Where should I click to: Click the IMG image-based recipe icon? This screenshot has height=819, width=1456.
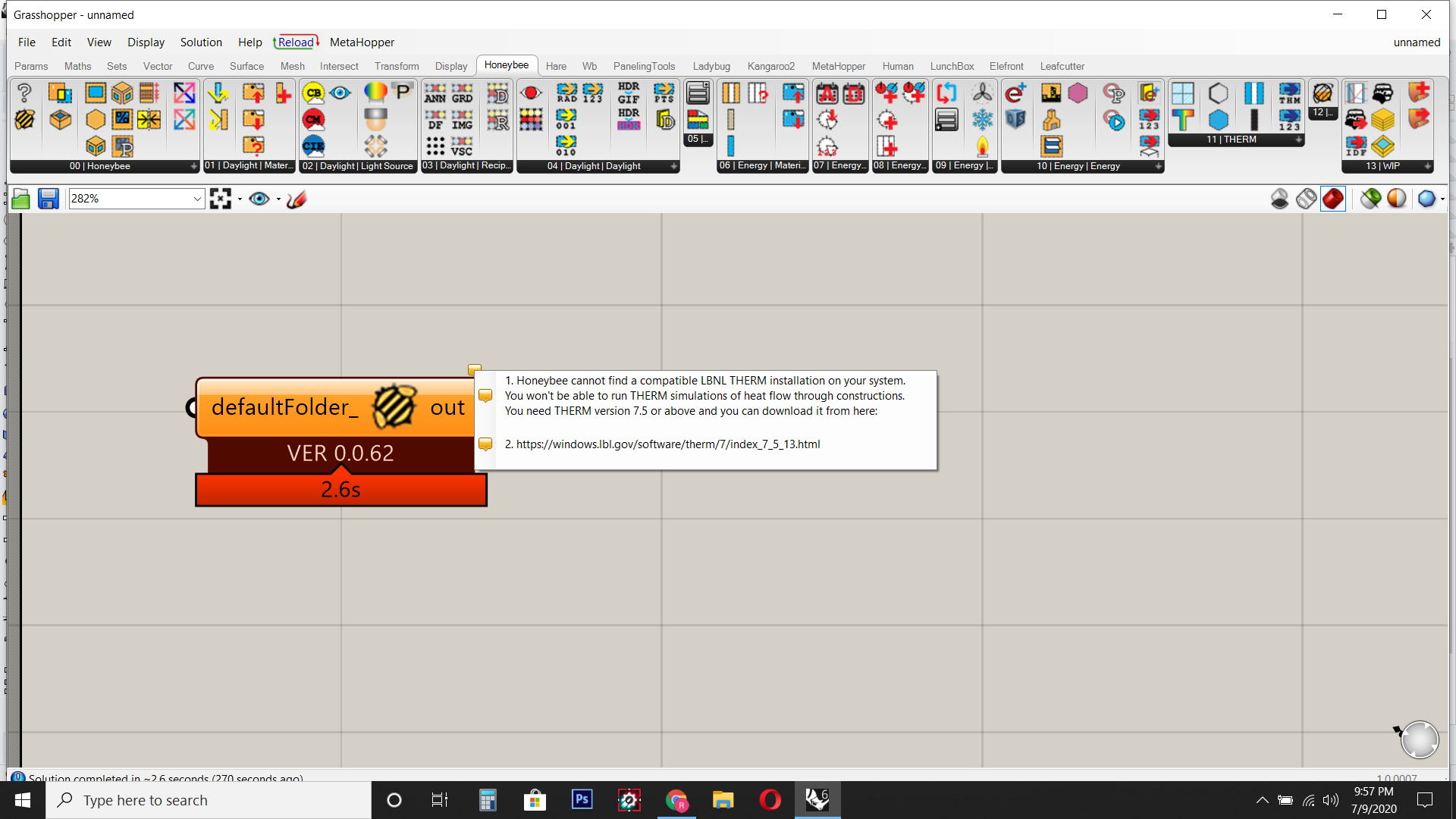point(462,120)
